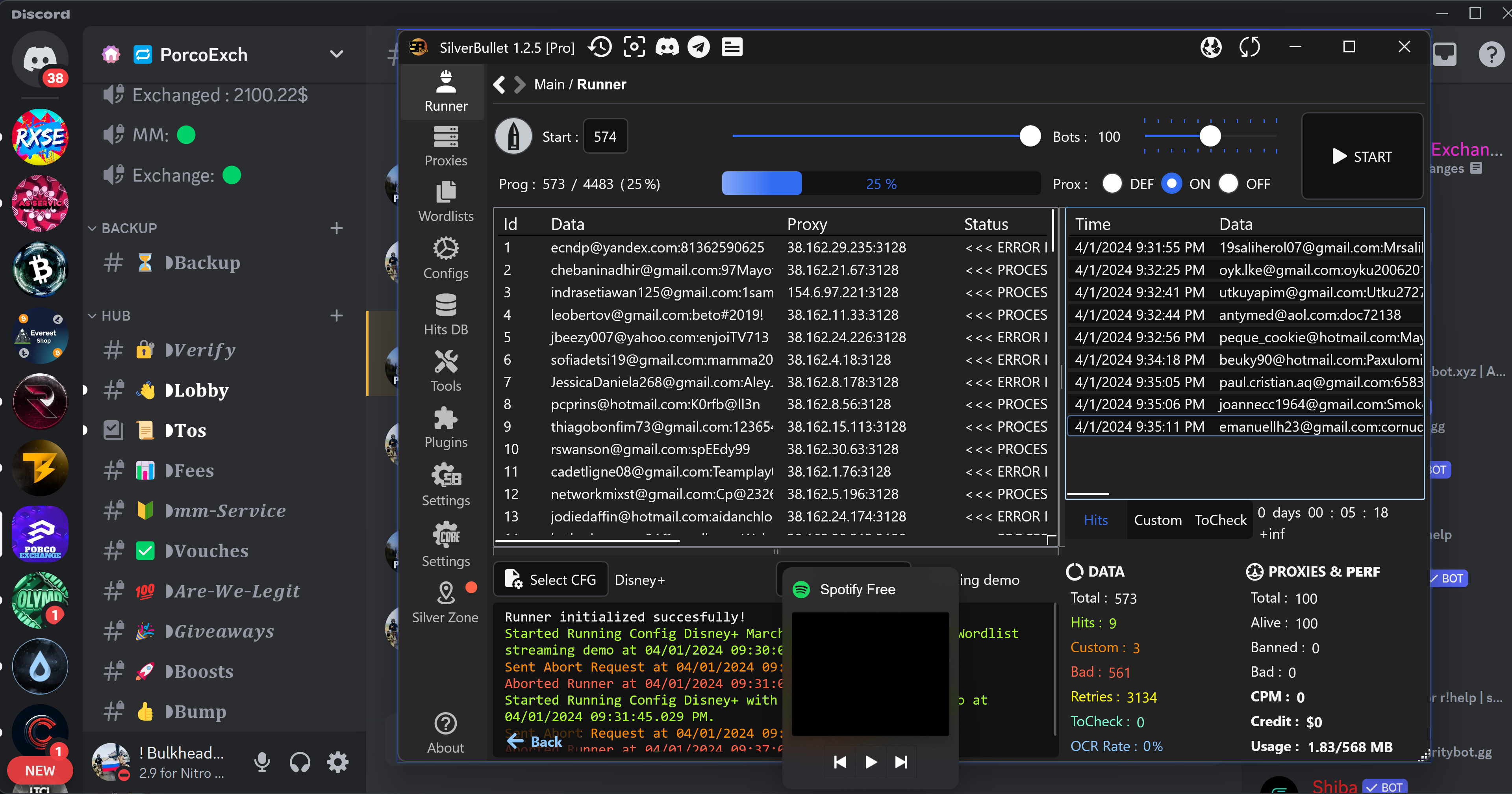Screen dimensions: 1512x794
Task: Click the screenshot capture icon in the title bar
Action: click(x=634, y=47)
